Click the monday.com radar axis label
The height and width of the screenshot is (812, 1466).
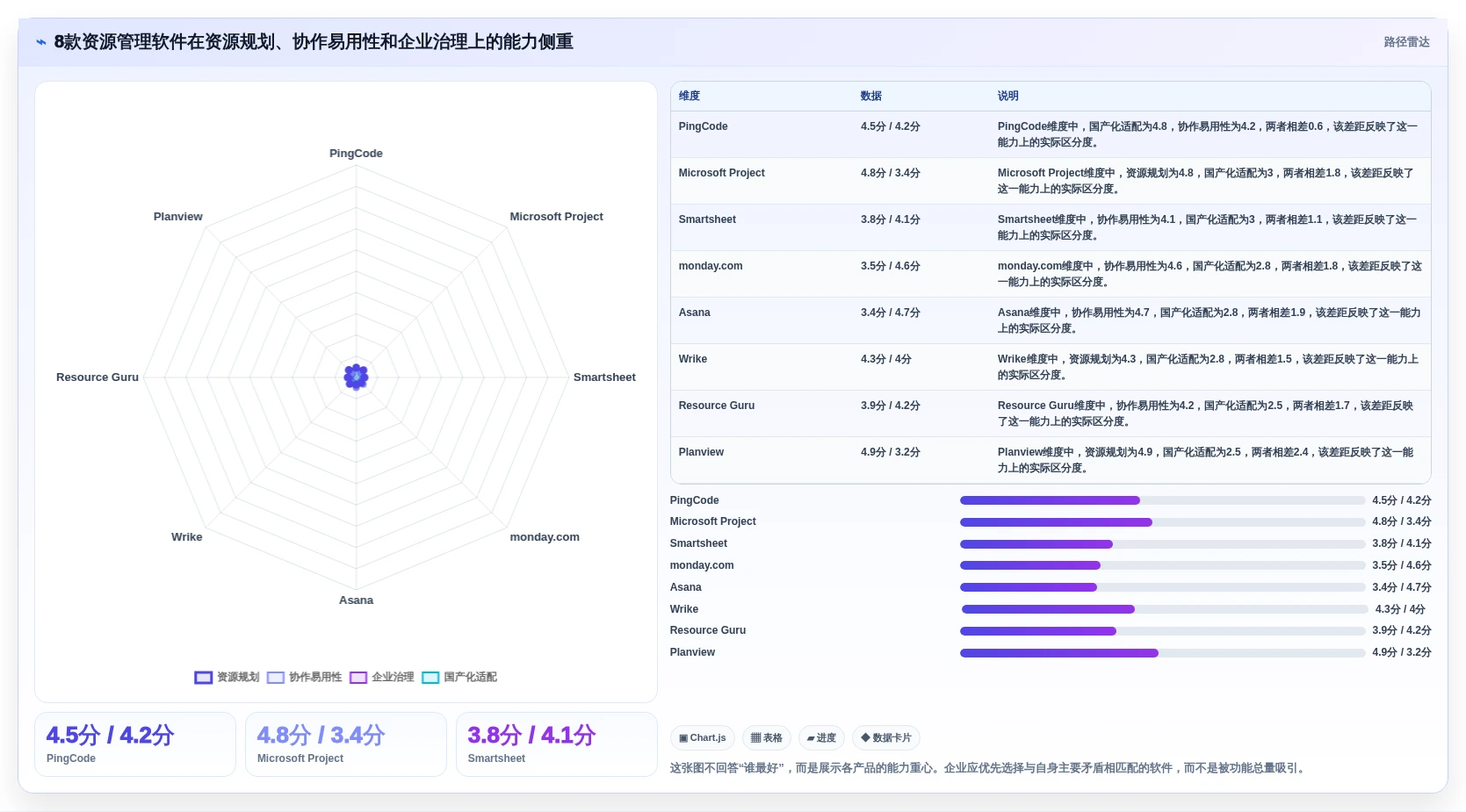click(545, 537)
